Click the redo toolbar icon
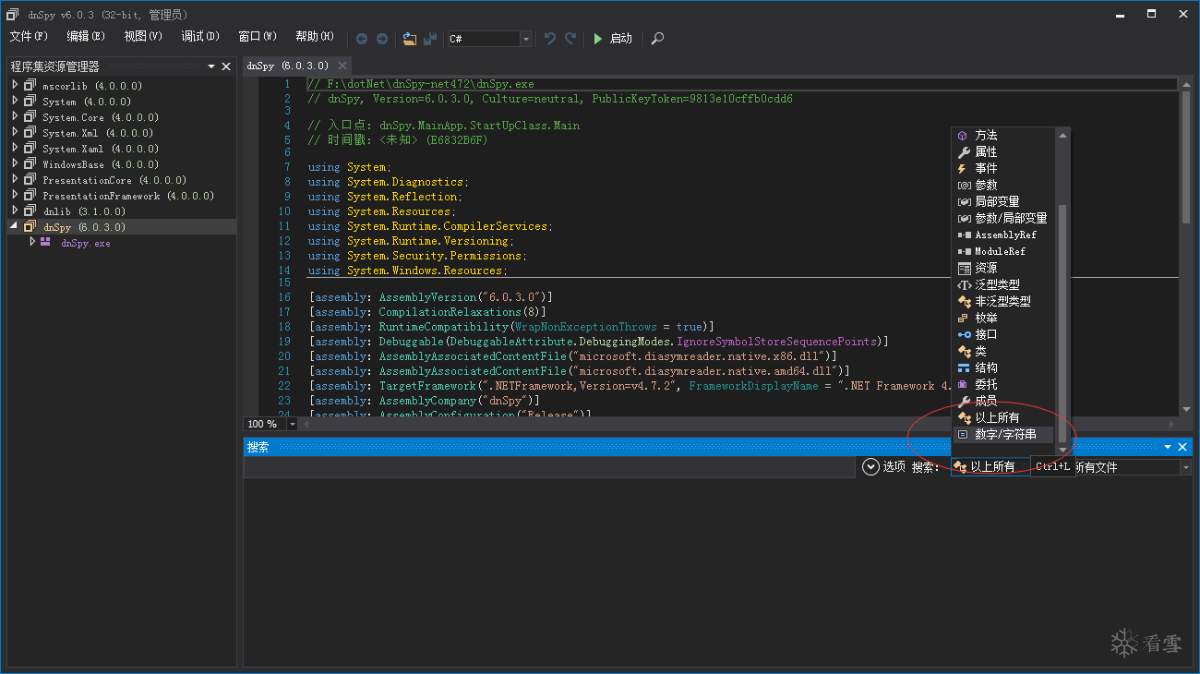This screenshot has width=1200, height=674. [x=571, y=38]
